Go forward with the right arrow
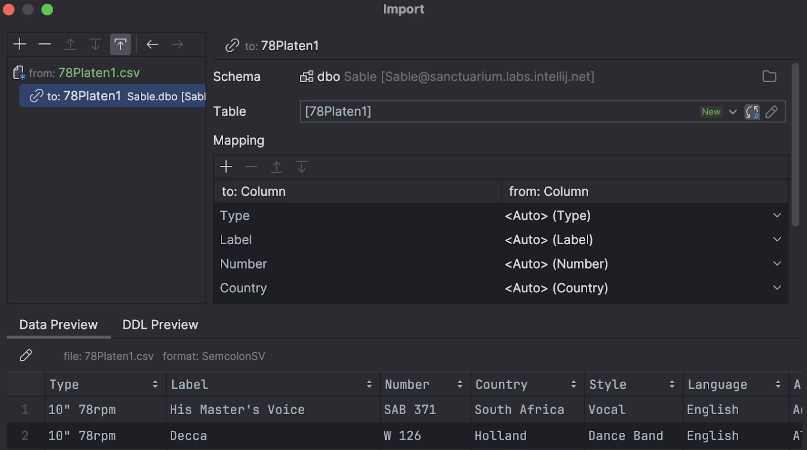The image size is (807, 450). (177, 44)
